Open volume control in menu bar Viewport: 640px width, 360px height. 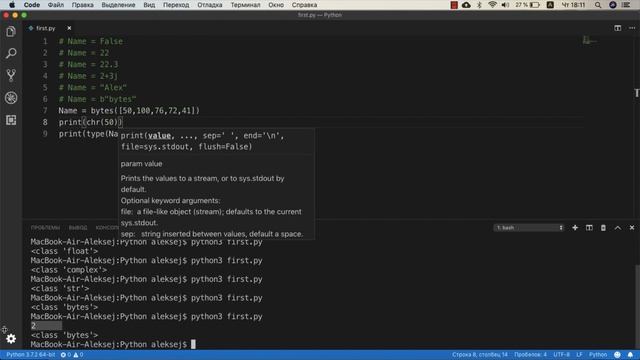coord(505,5)
